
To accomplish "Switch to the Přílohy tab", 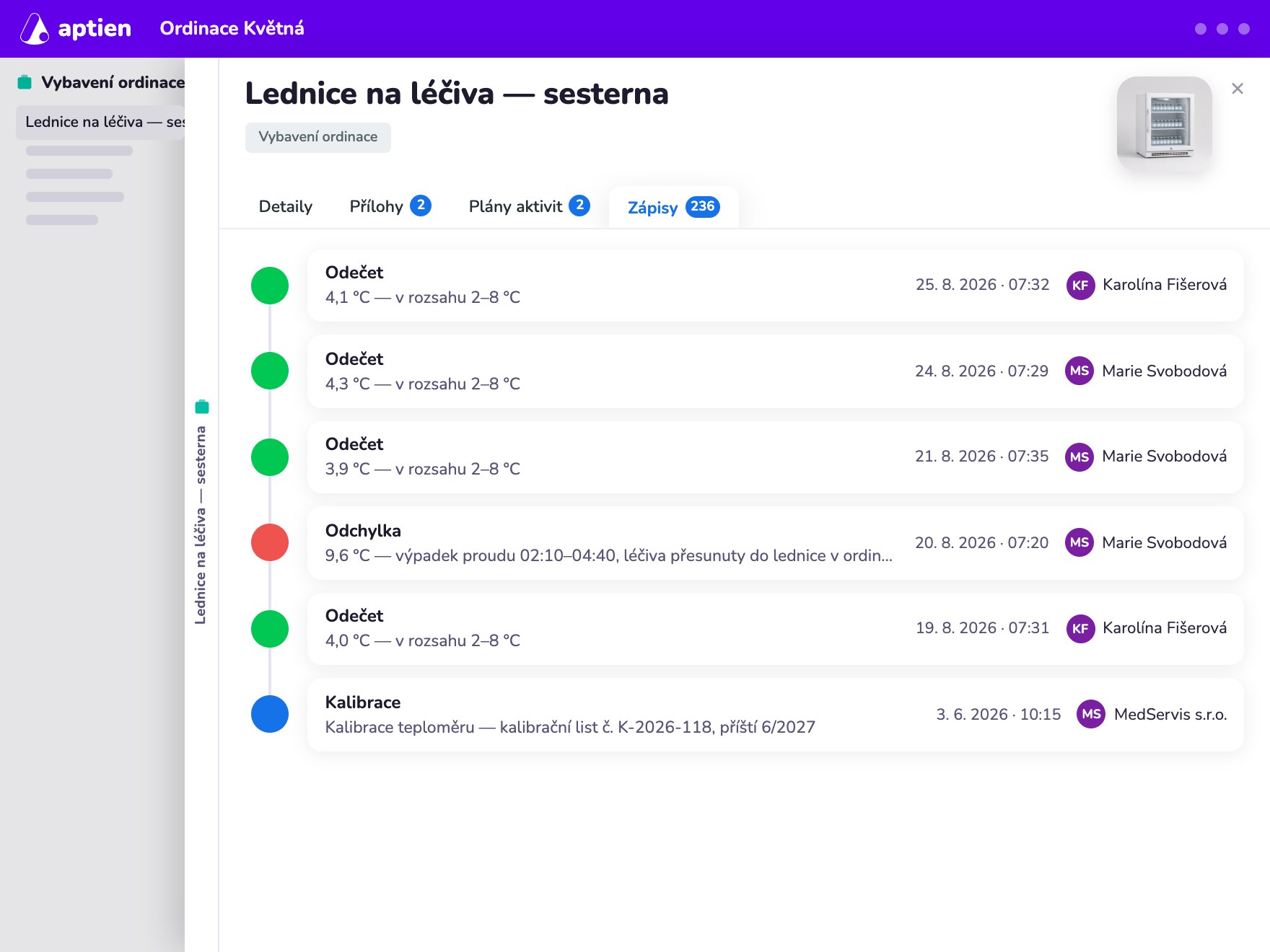I will pyautogui.click(x=390, y=207).
